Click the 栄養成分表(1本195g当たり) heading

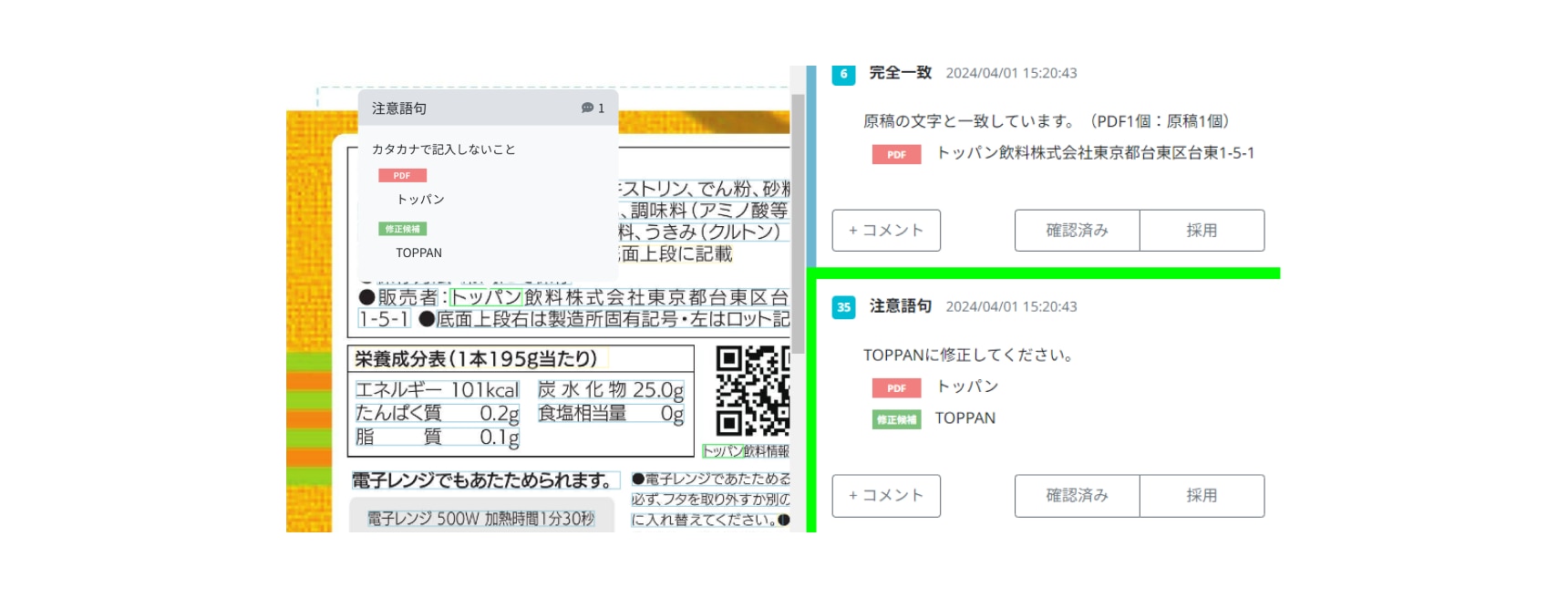[x=477, y=358]
